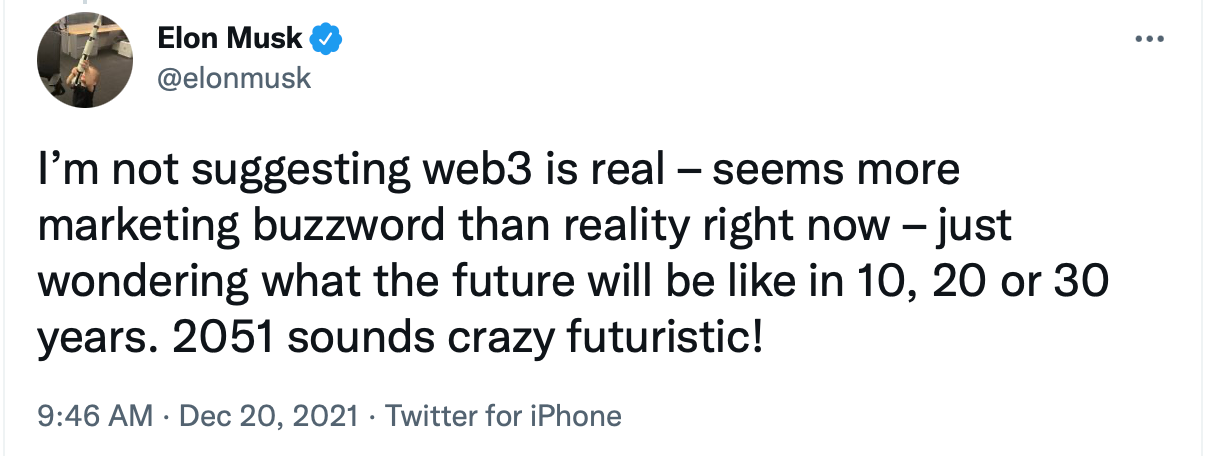This screenshot has width=1210, height=456.
Task: Click the blue verified badge
Action: point(326,39)
